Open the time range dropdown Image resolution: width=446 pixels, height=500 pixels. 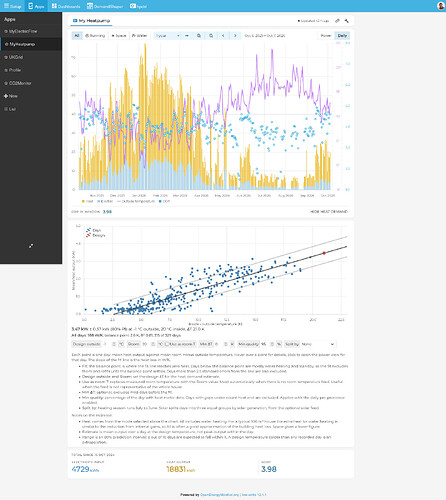pyautogui.click(x=168, y=36)
